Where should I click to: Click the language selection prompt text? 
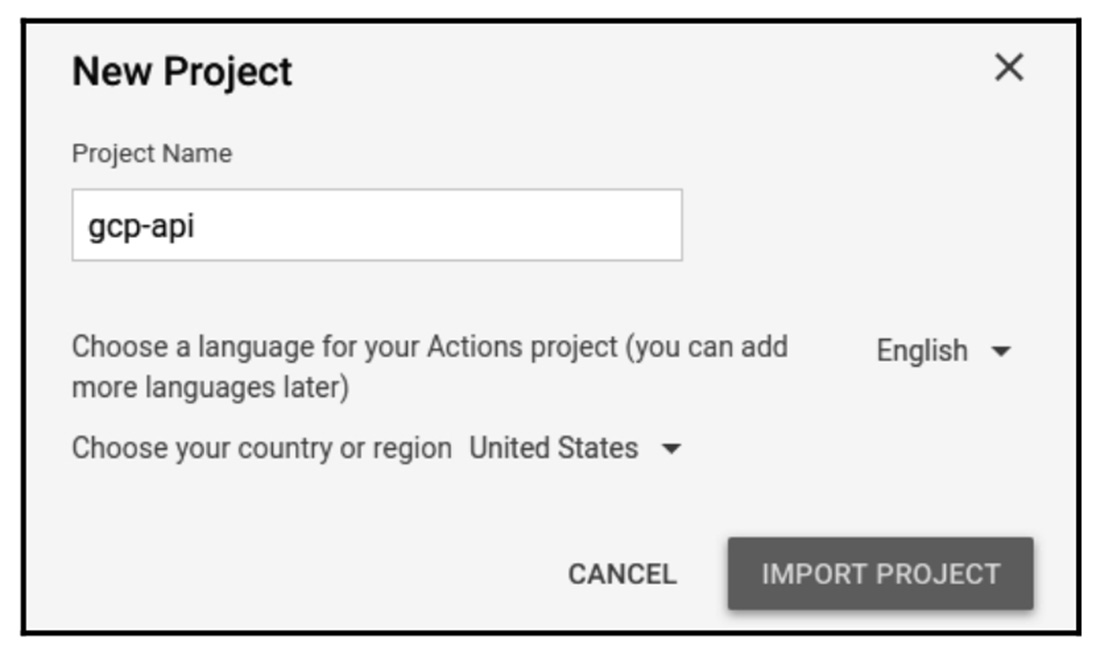(x=429, y=367)
